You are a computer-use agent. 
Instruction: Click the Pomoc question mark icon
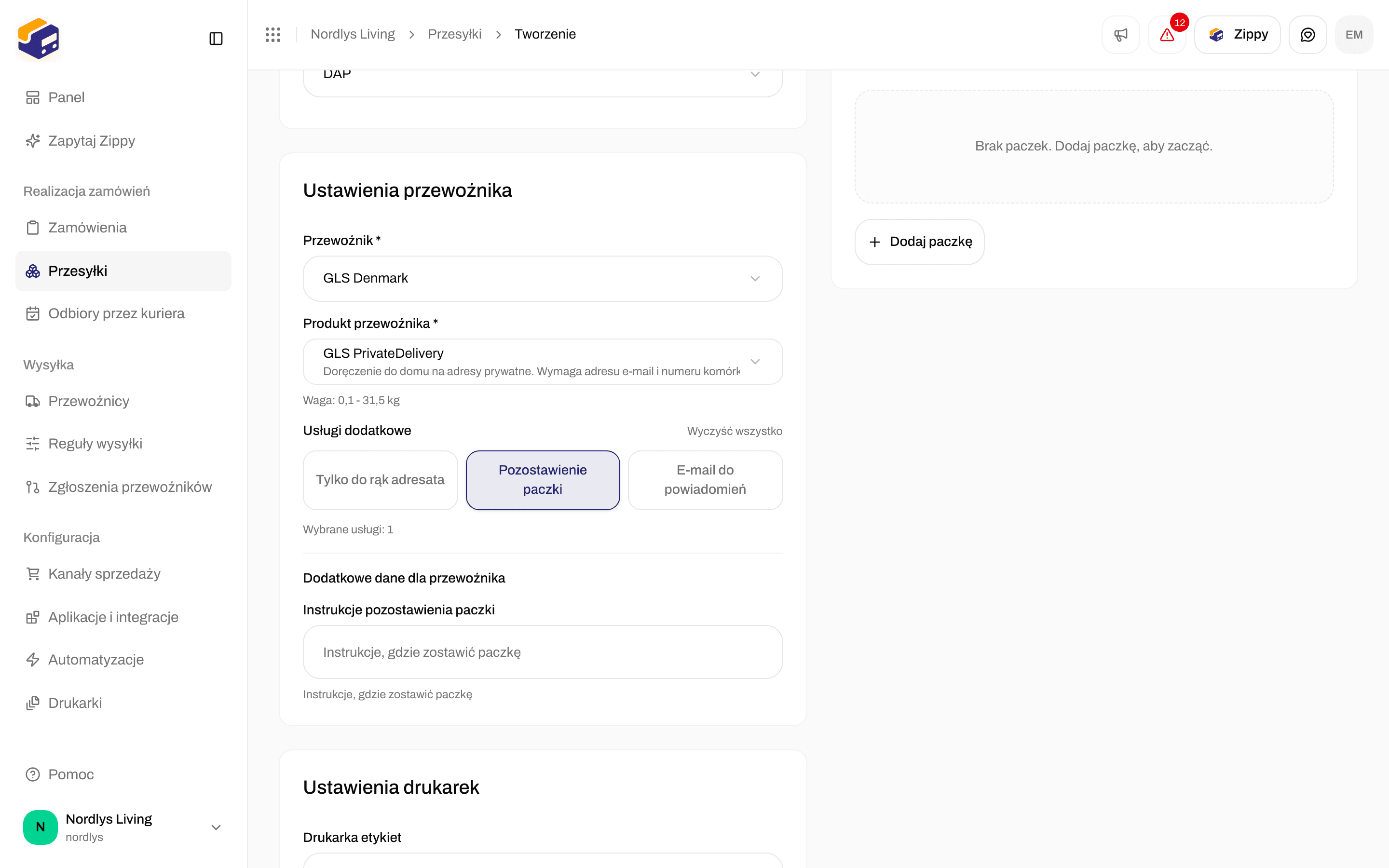click(x=33, y=774)
